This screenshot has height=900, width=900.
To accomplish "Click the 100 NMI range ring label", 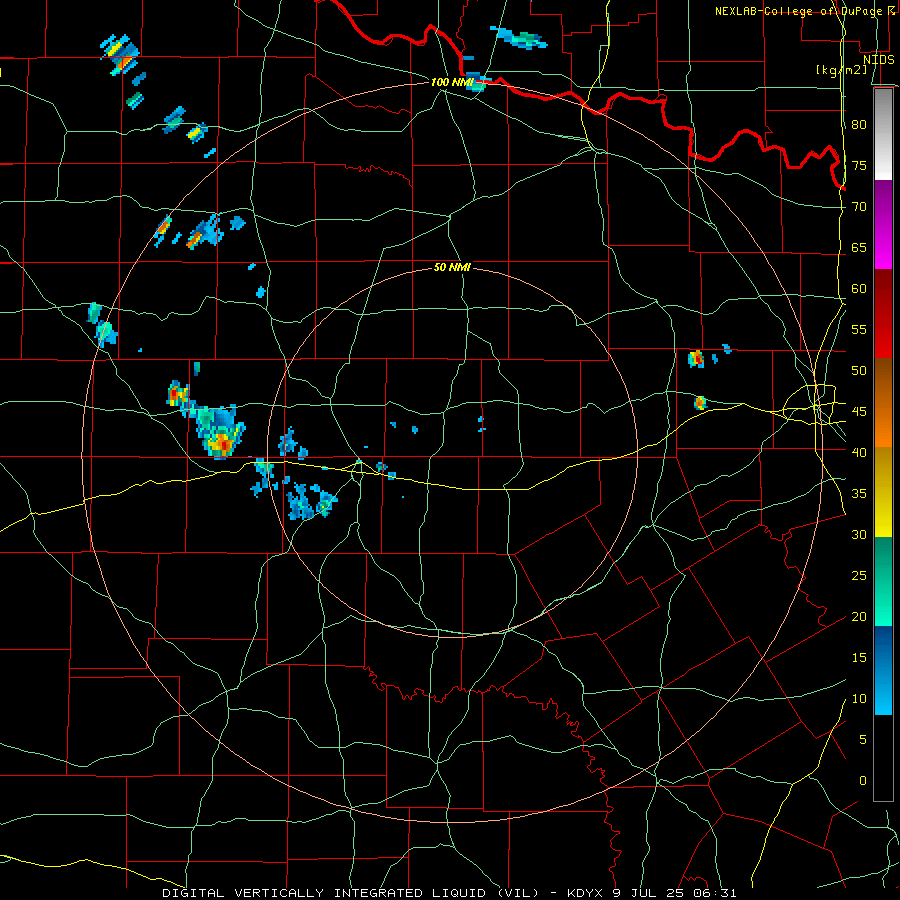I will (452, 82).
